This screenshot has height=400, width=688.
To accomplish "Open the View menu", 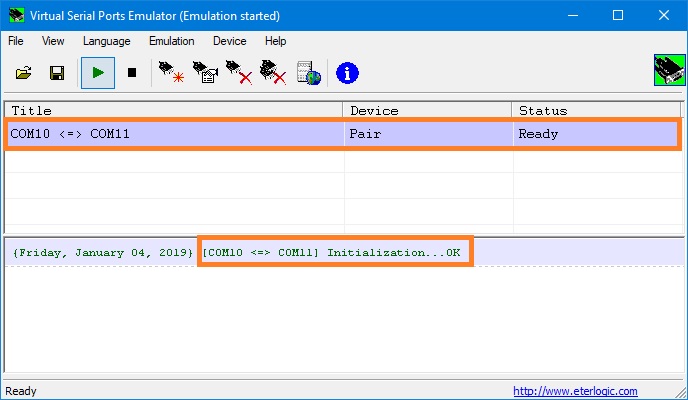I will point(53,41).
